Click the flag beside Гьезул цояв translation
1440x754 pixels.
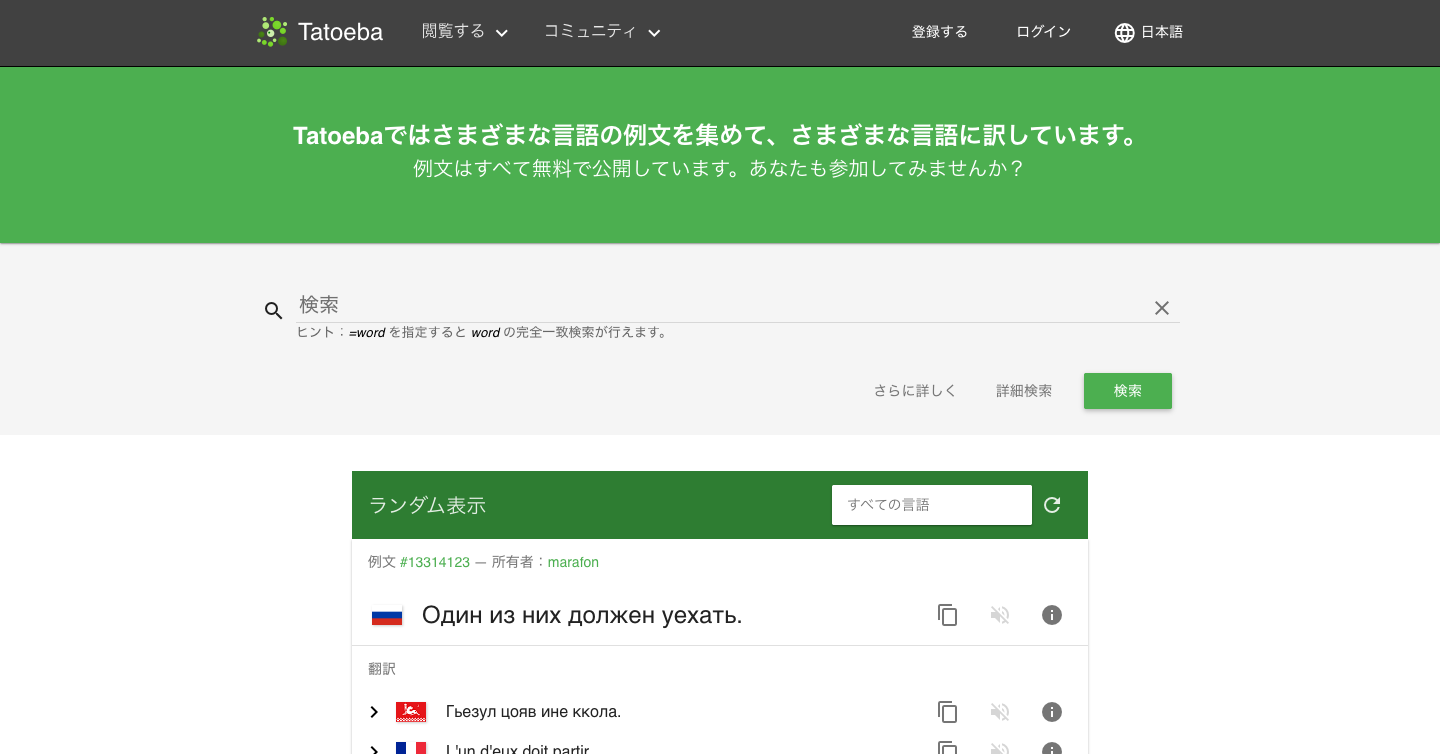[x=411, y=712]
